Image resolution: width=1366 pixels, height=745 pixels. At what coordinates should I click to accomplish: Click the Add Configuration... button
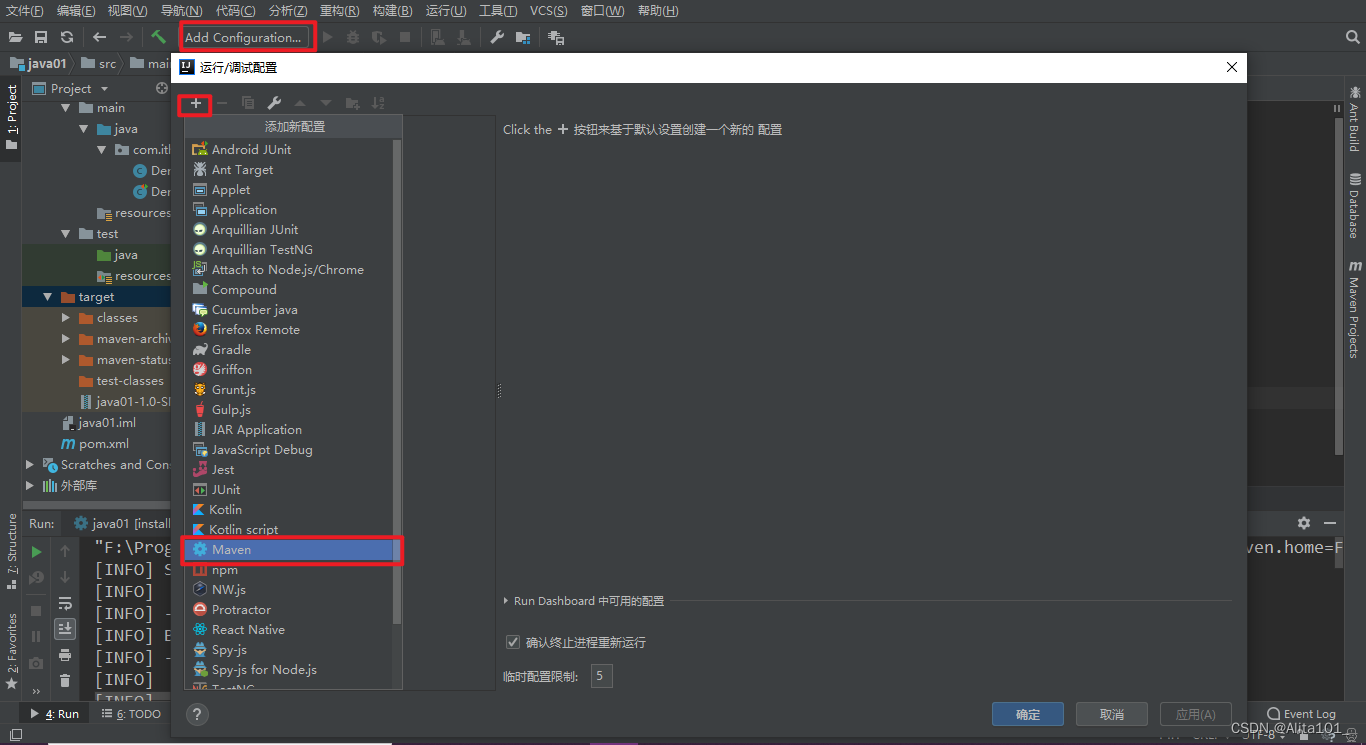tap(243, 38)
